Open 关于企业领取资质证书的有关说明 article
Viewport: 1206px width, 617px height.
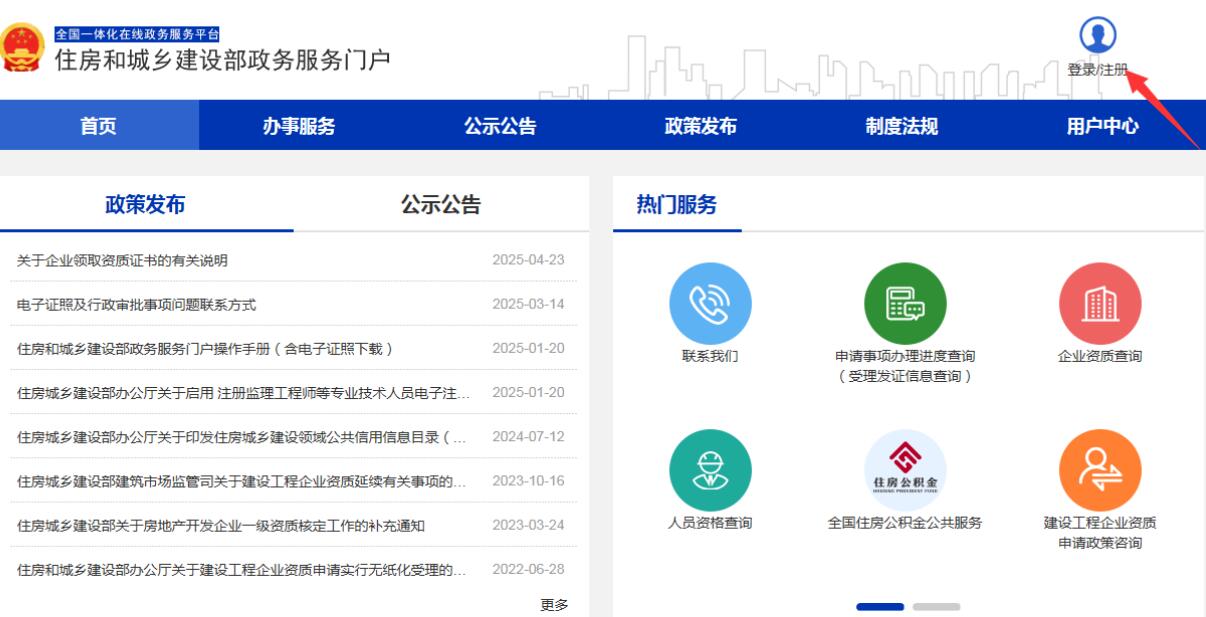122,261
